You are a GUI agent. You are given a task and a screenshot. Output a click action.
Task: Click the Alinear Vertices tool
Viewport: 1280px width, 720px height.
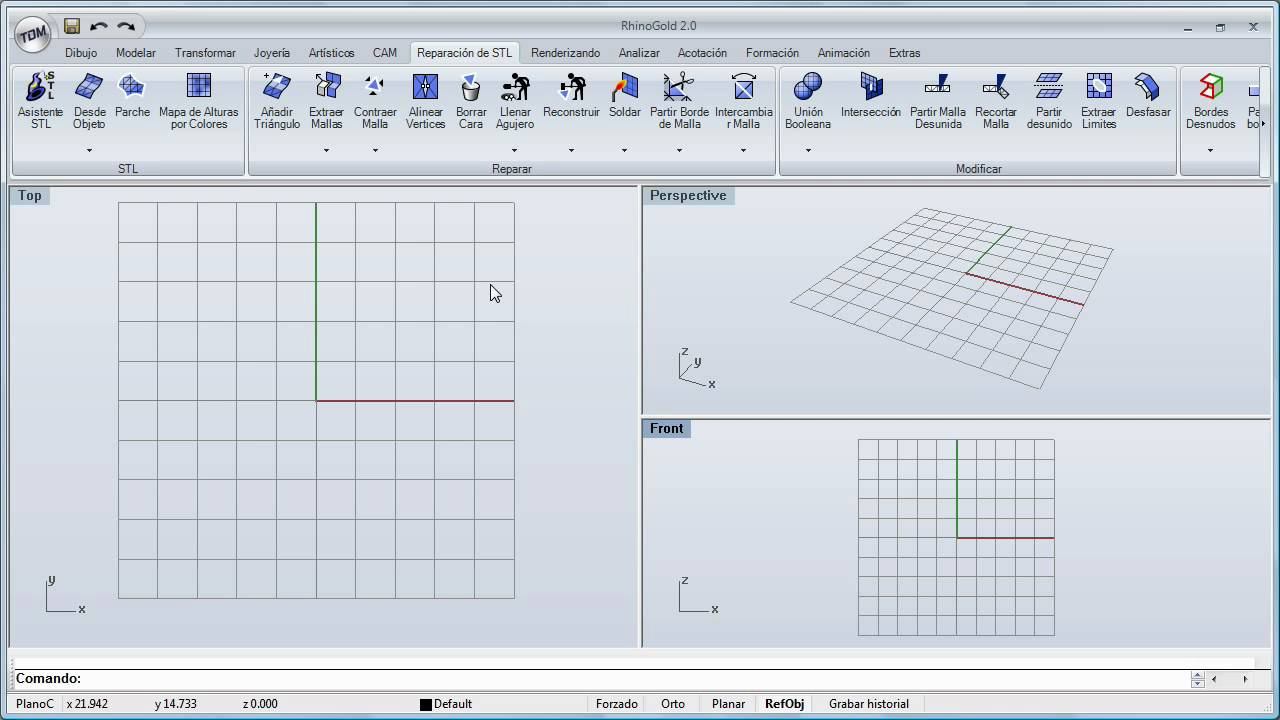point(425,101)
